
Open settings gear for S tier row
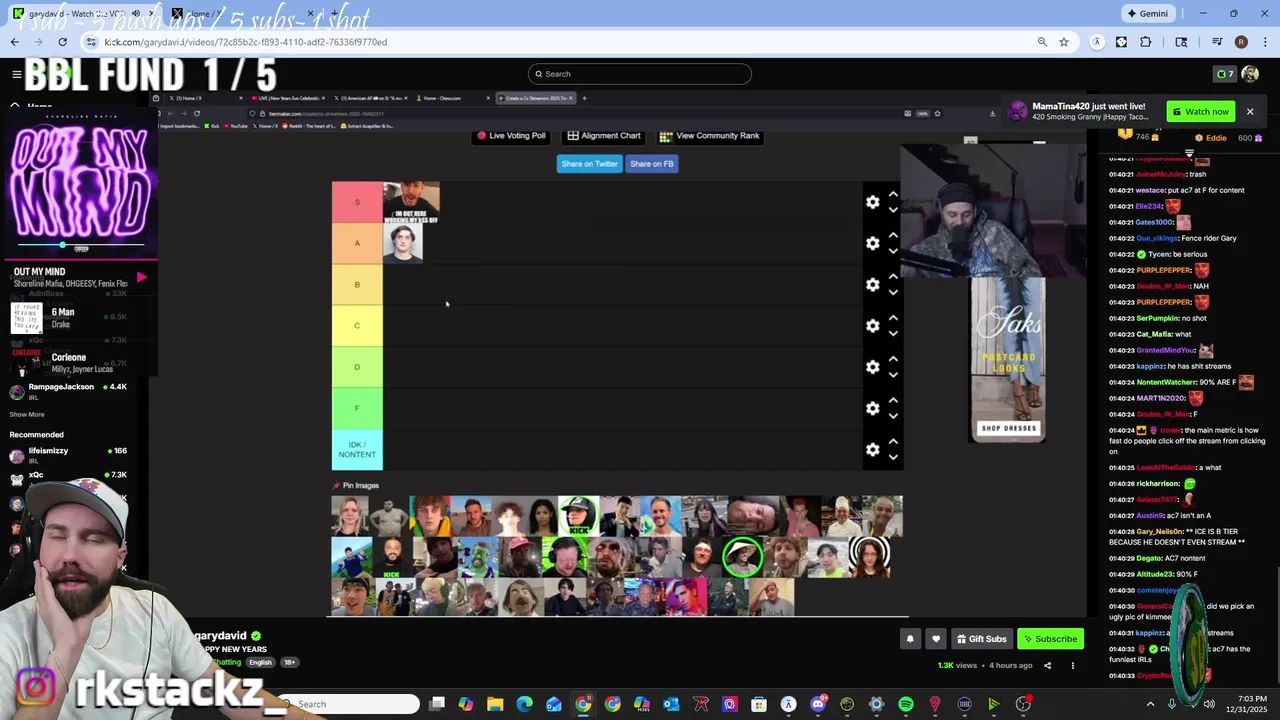click(x=873, y=202)
